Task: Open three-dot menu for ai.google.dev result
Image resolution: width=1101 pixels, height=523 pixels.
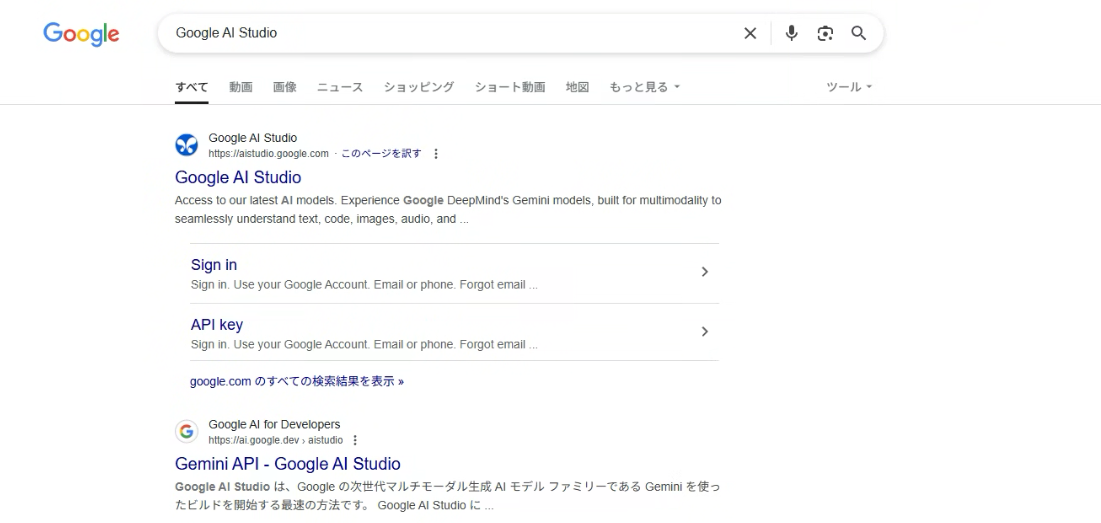Action: pos(355,440)
